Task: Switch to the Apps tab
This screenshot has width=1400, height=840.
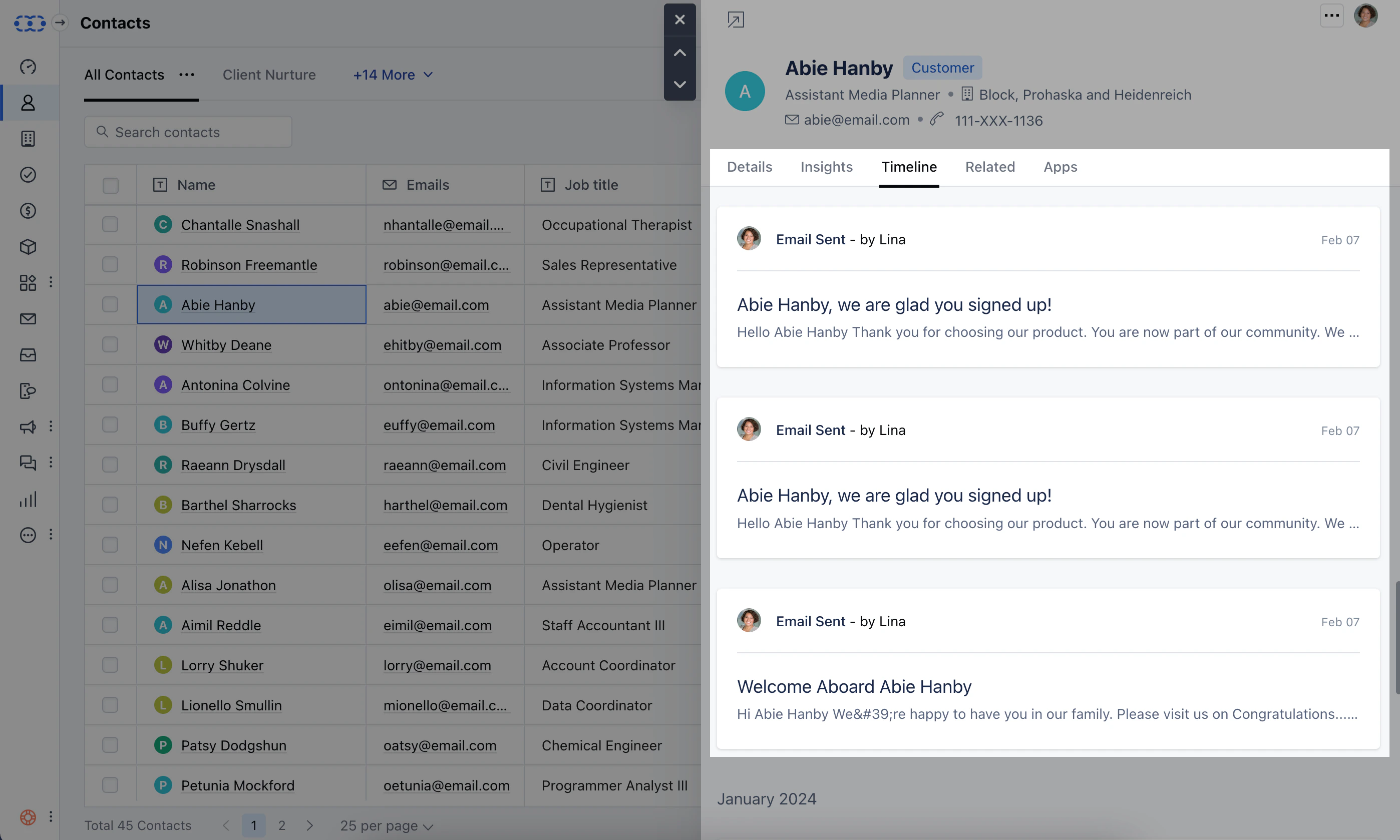Action: coord(1060,167)
